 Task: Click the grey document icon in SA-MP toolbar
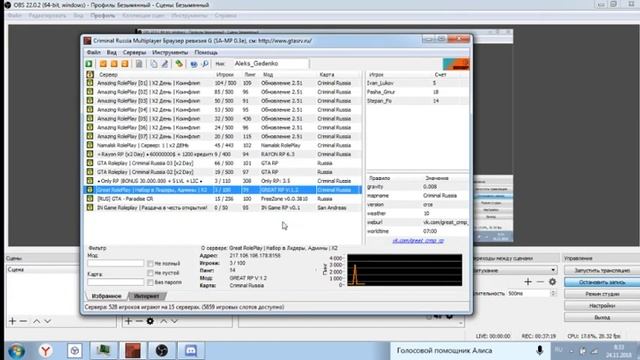139,64
